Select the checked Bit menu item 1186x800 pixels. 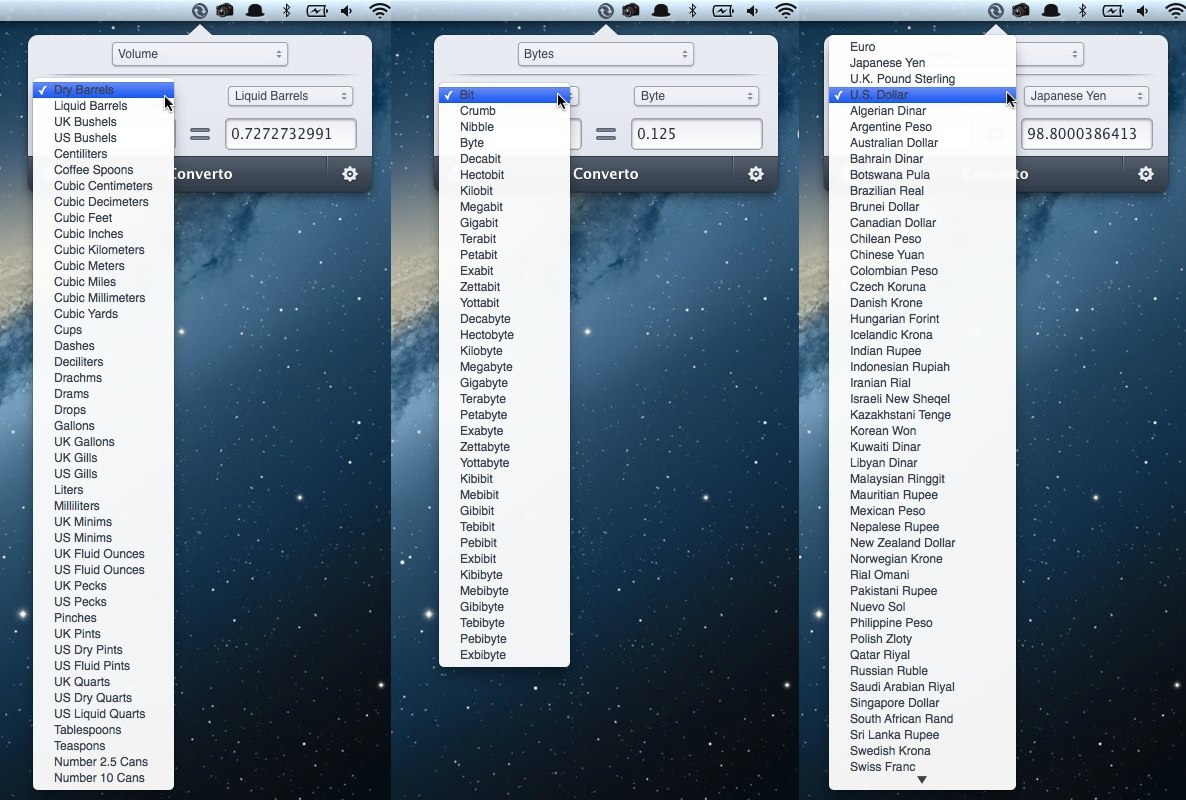pos(504,95)
